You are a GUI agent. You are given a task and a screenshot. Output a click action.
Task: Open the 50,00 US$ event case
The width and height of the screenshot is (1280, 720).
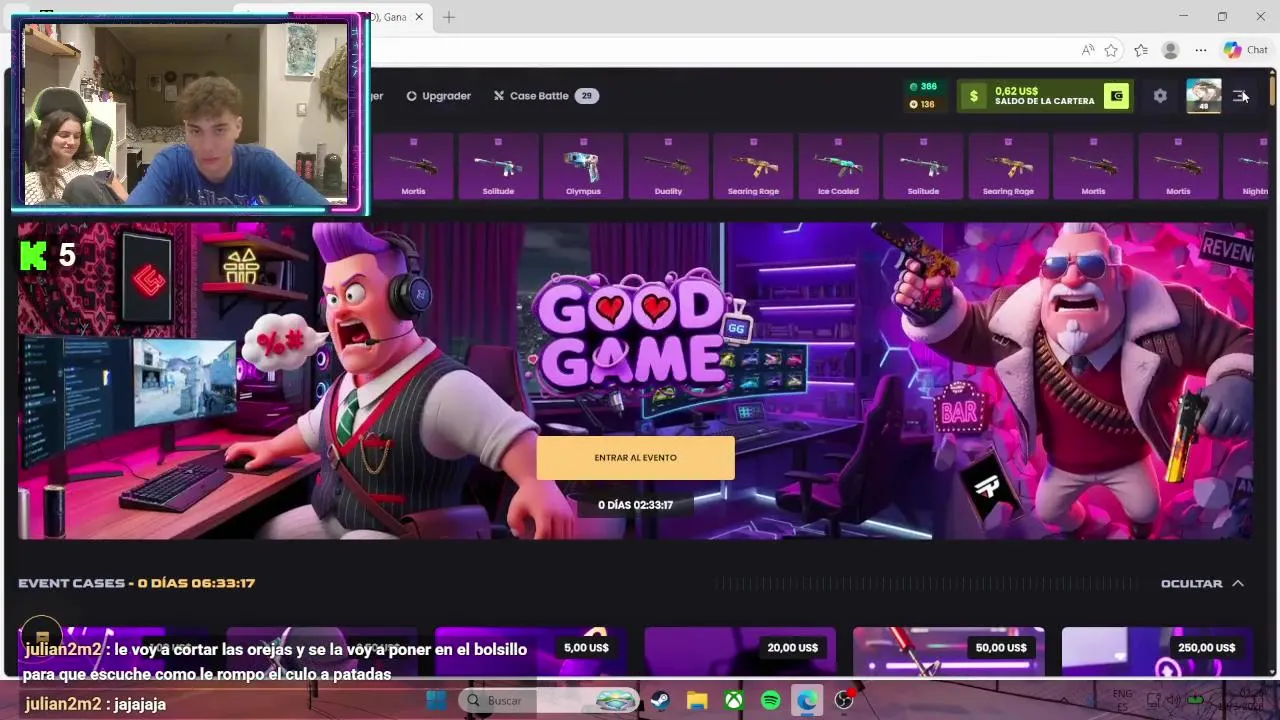point(949,650)
